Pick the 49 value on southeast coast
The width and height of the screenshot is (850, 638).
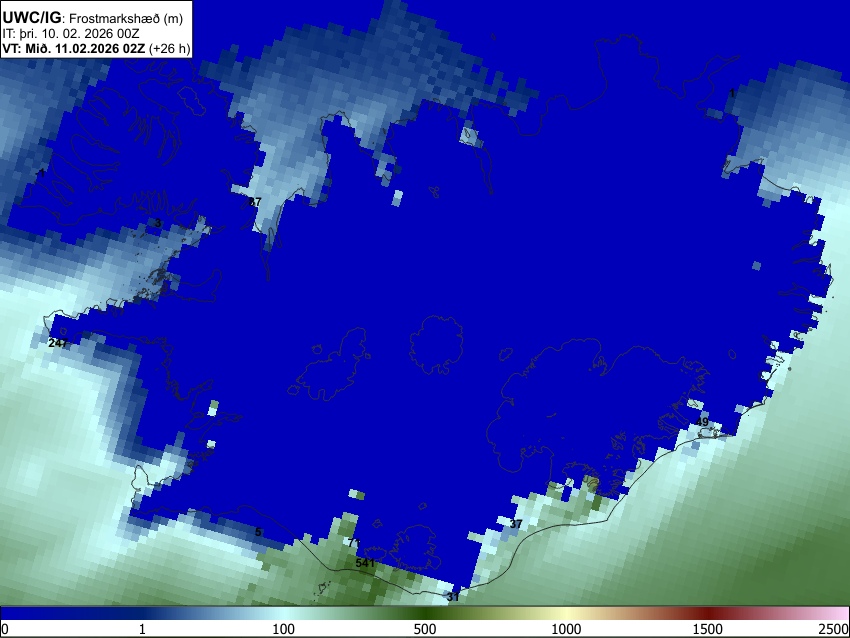pyautogui.click(x=702, y=422)
